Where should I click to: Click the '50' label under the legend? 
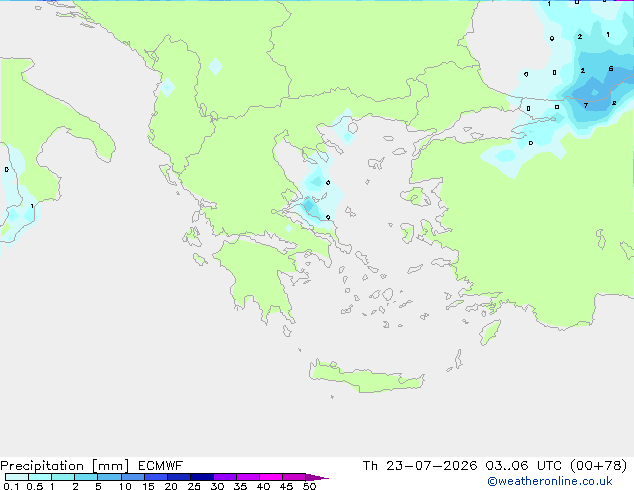309,486
